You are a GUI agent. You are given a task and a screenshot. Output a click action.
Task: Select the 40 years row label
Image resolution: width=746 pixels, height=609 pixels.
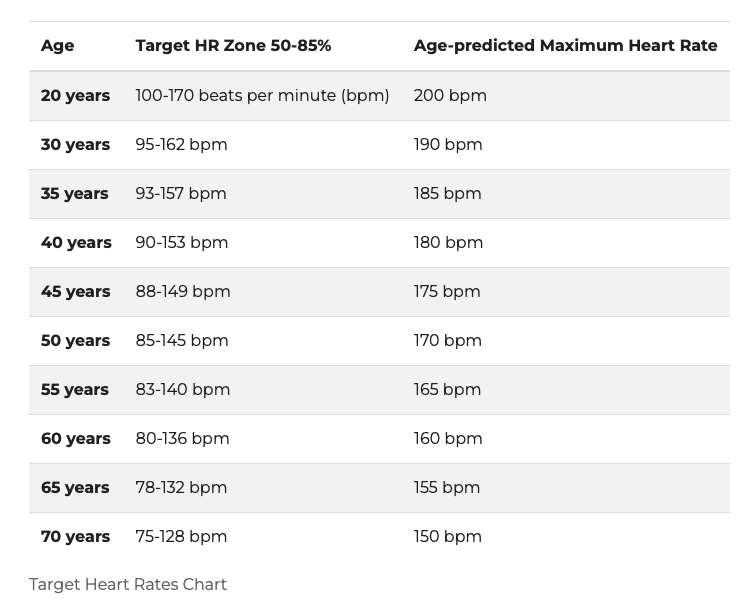coord(76,243)
